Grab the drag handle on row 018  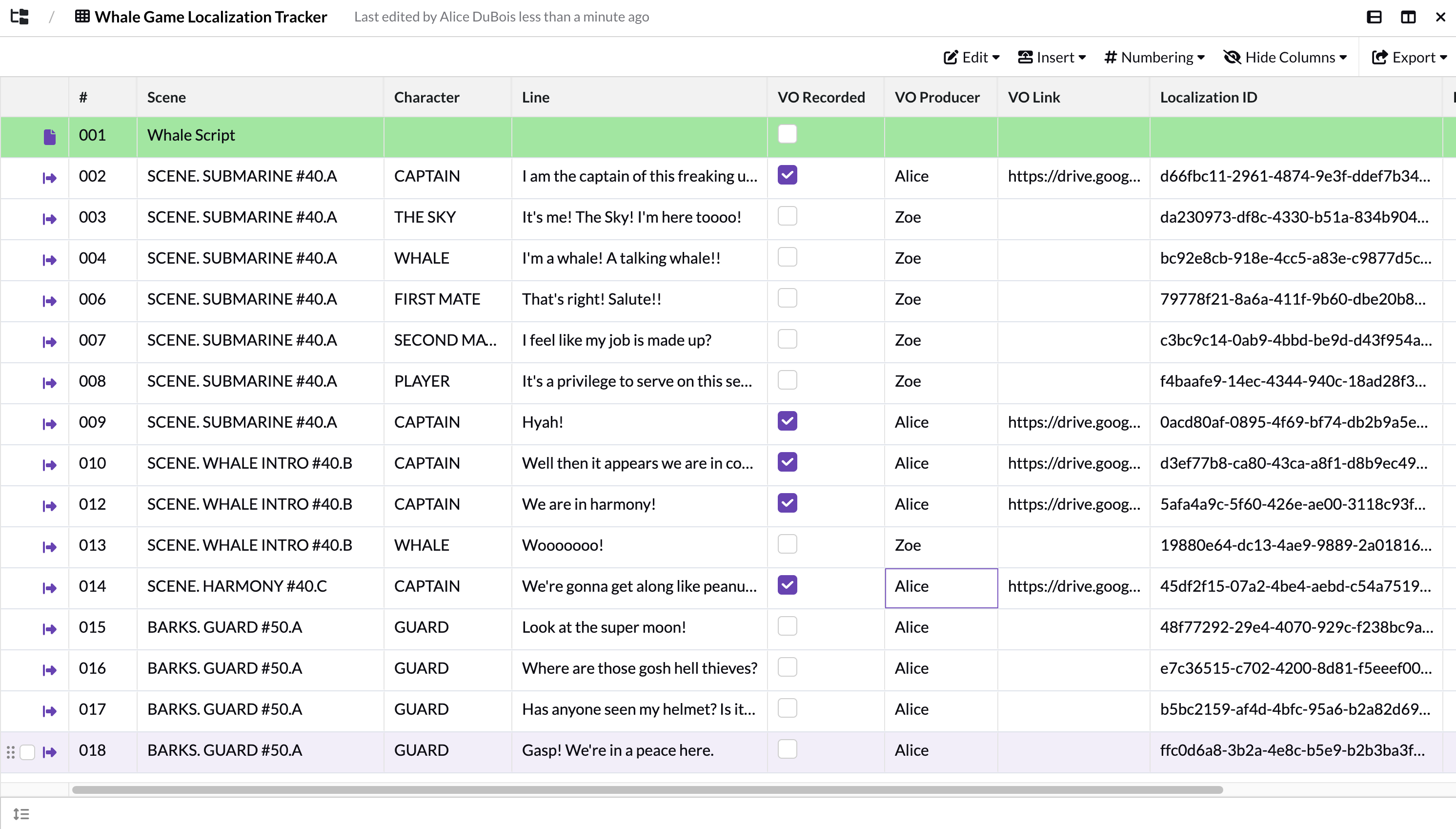[x=10, y=752]
